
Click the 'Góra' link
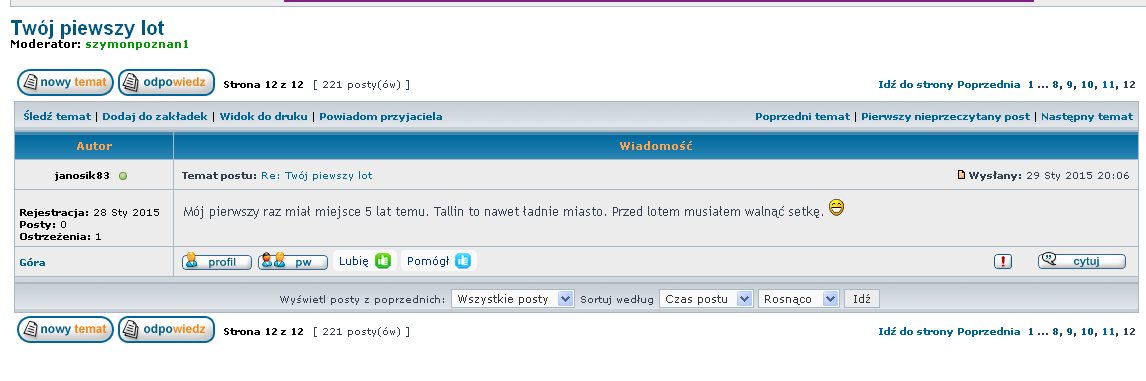pos(32,262)
